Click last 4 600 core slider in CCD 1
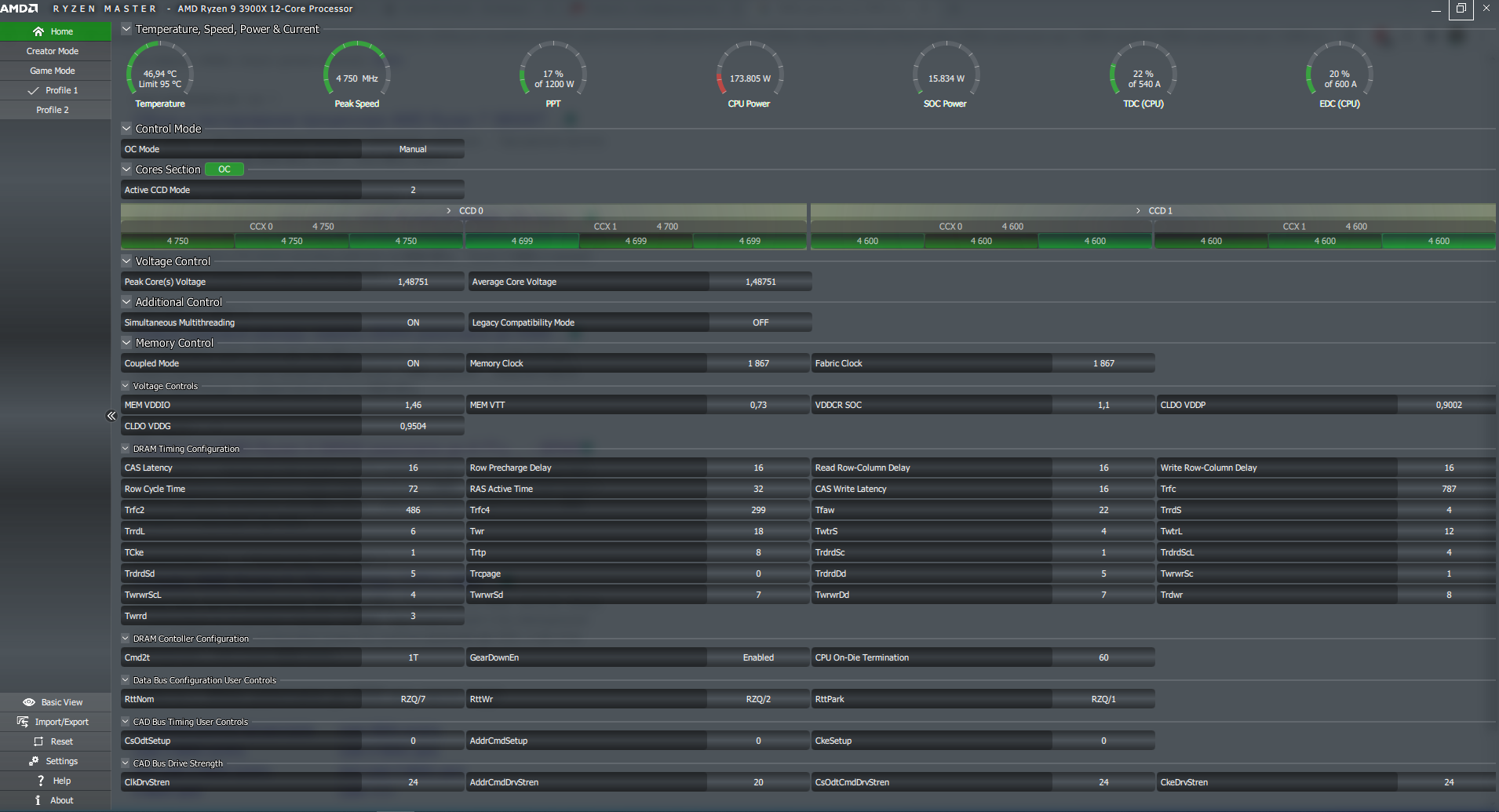 coord(1439,241)
